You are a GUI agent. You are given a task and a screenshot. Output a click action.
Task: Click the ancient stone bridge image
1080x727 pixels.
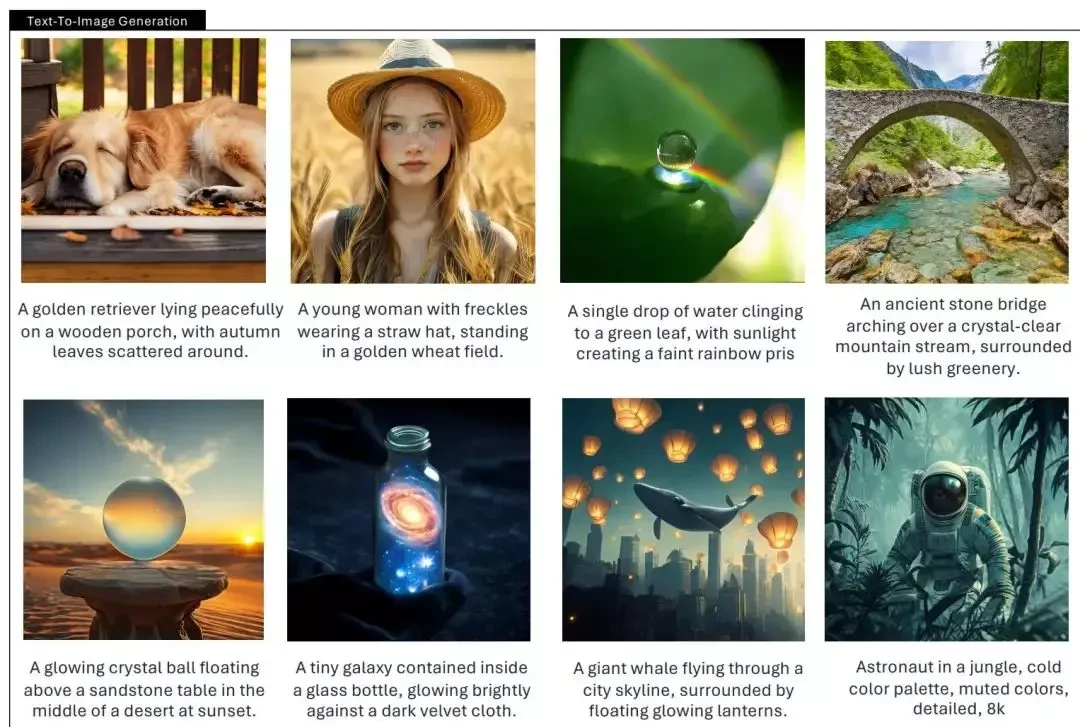pyautogui.click(x=946, y=162)
